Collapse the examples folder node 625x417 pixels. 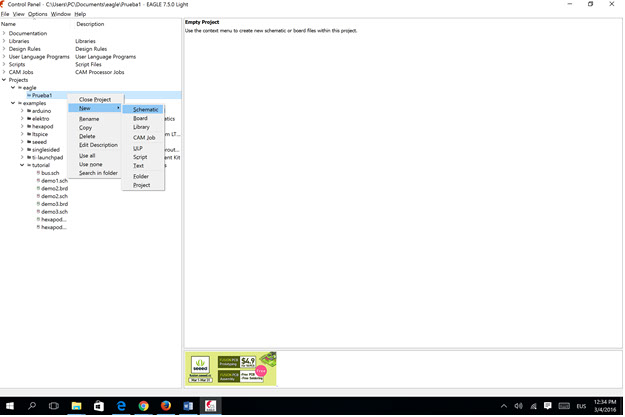(x=13, y=103)
